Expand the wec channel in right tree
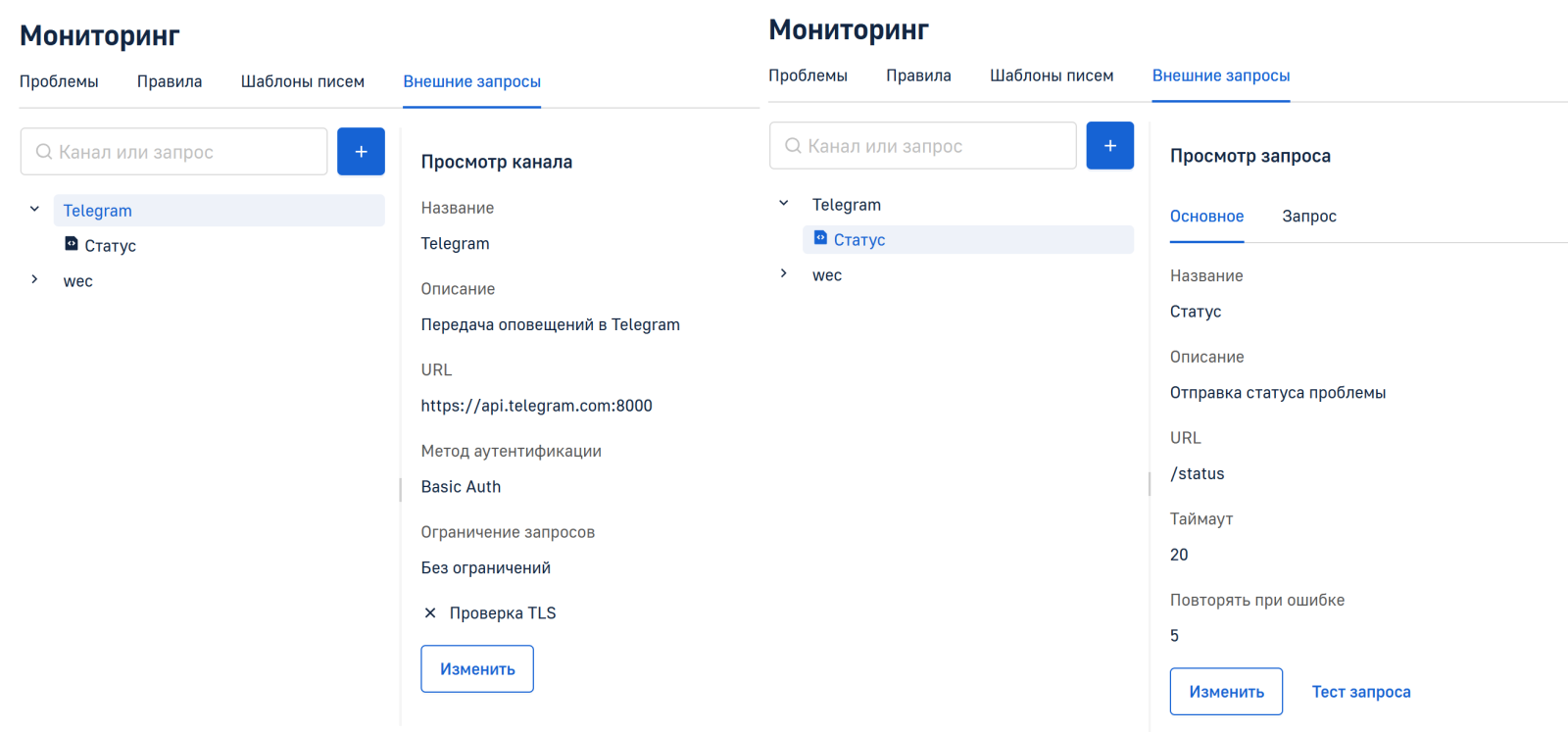1568x732 pixels. coord(783,274)
